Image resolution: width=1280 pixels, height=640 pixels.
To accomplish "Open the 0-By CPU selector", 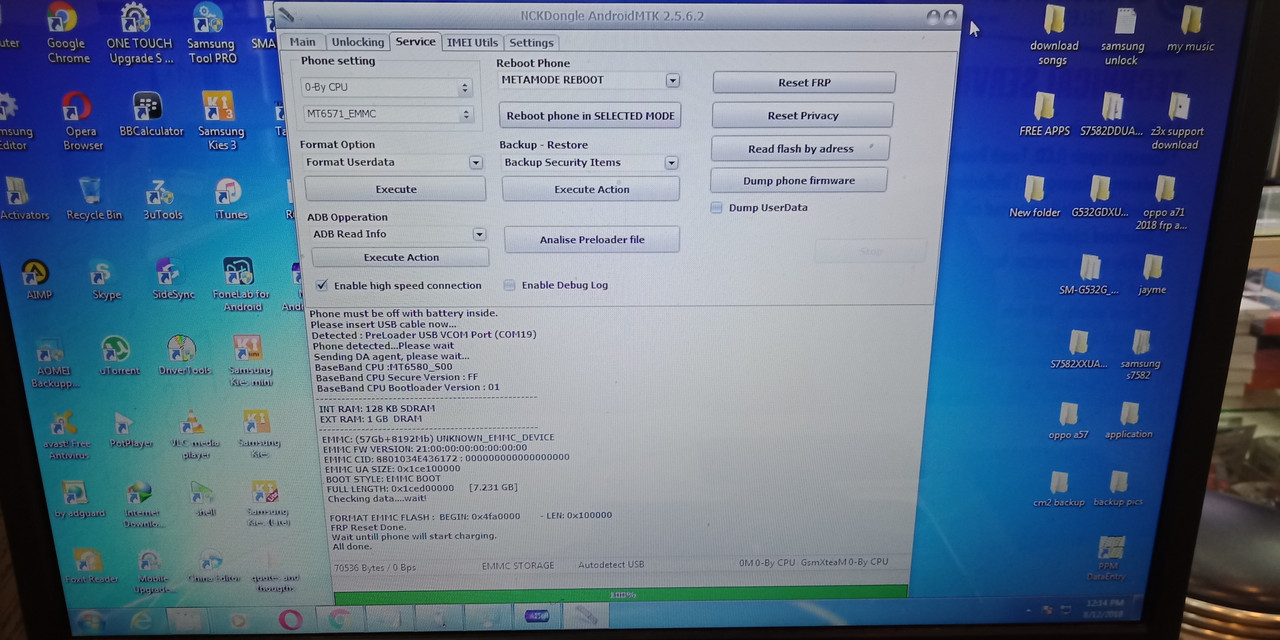I will (x=386, y=88).
